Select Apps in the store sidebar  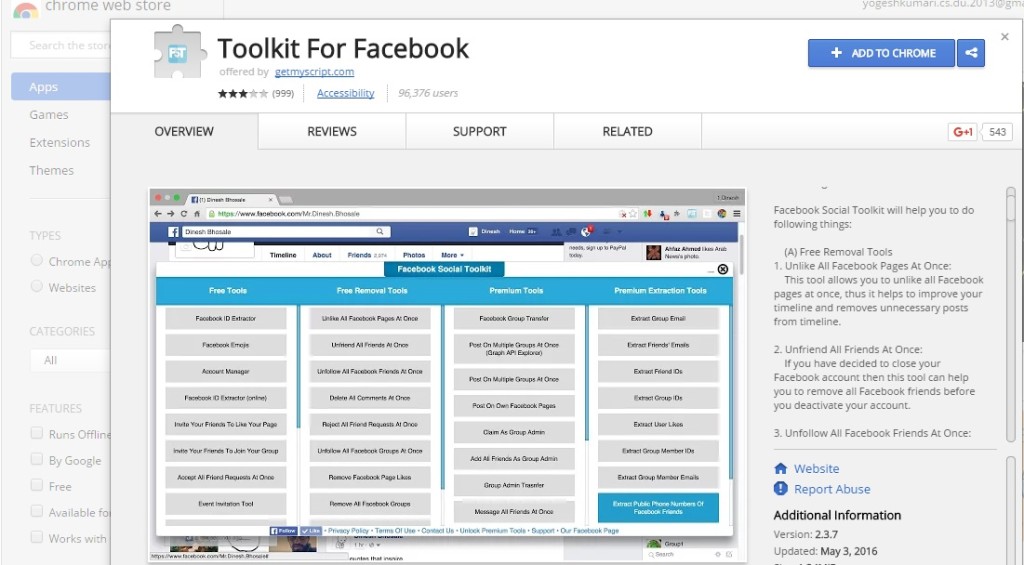pyautogui.click(x=61, y=87)
